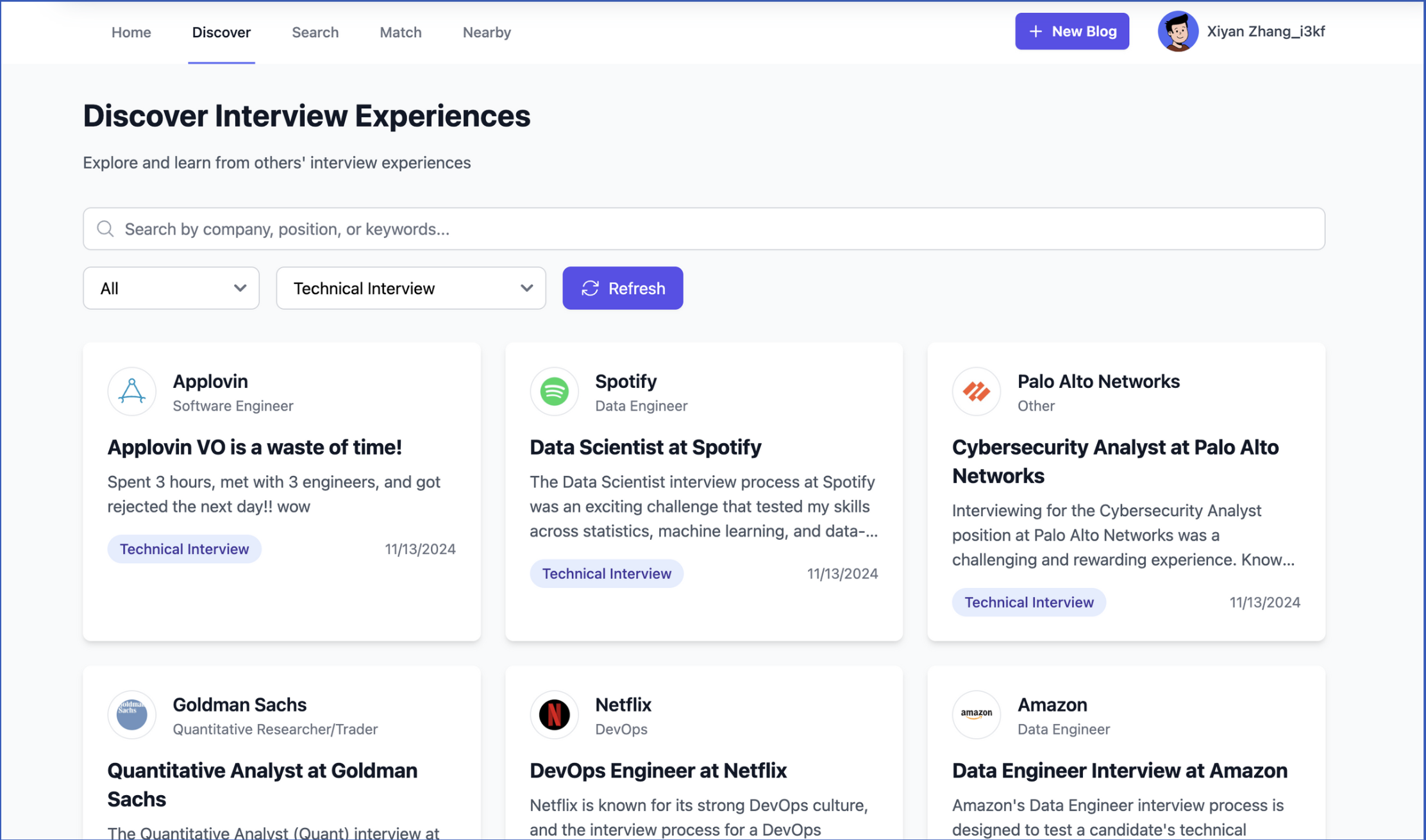Screen dimensions: 1426x840
Task: Open the All filter dropdown
Action: click(171, 289)
